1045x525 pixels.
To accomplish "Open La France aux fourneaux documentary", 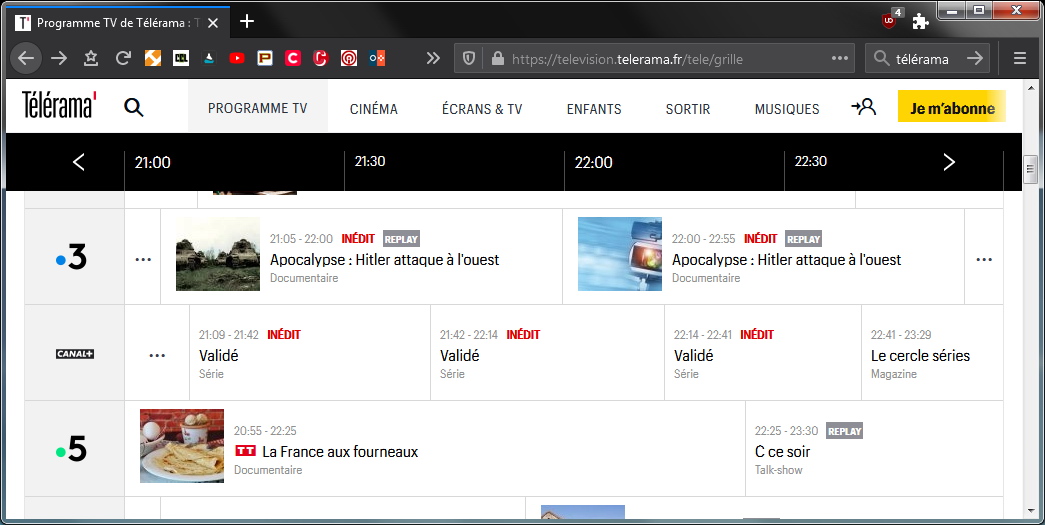I will click(x=340, y=452).
